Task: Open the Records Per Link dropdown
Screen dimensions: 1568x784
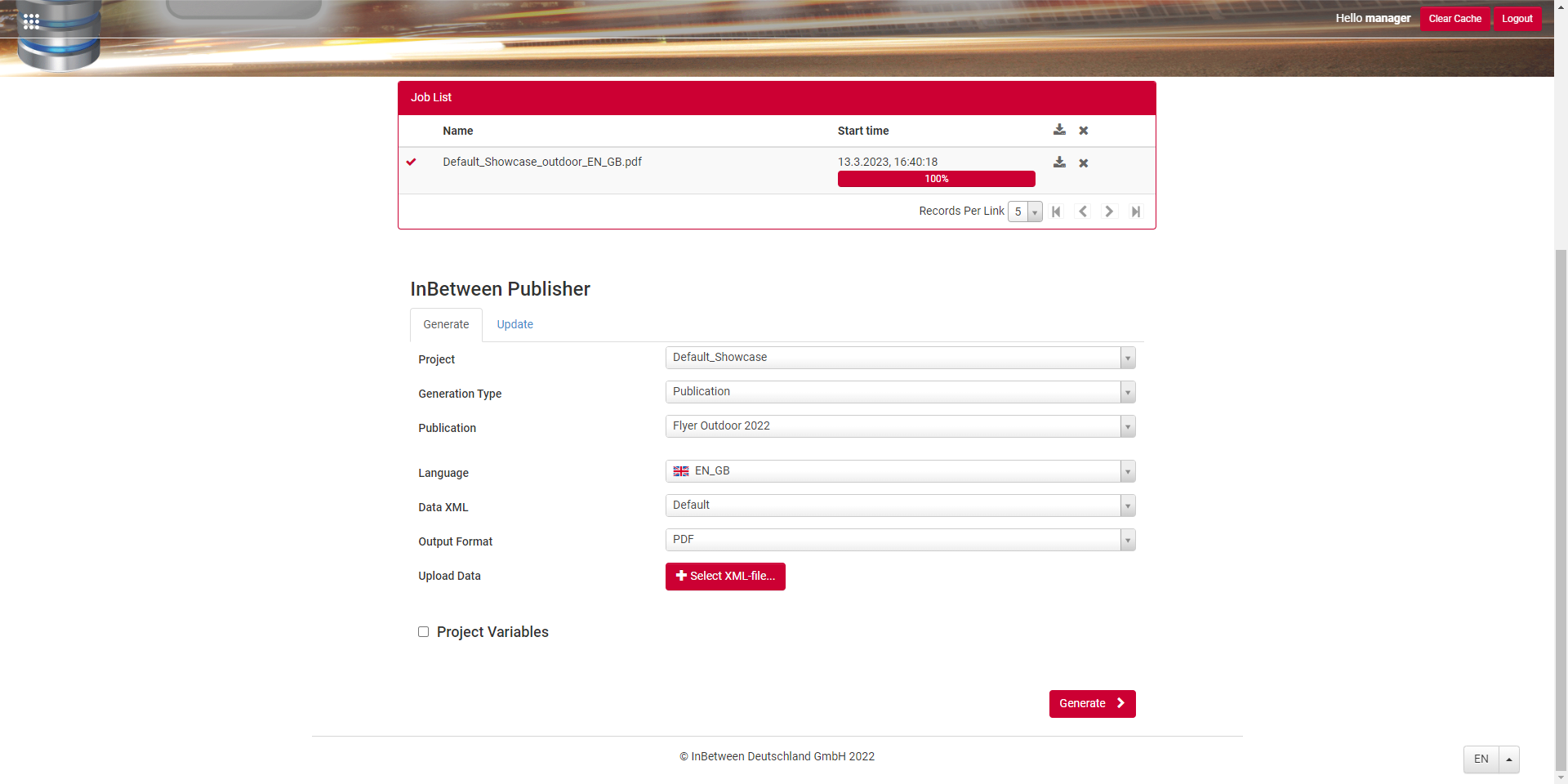Action: [1035, 211]
